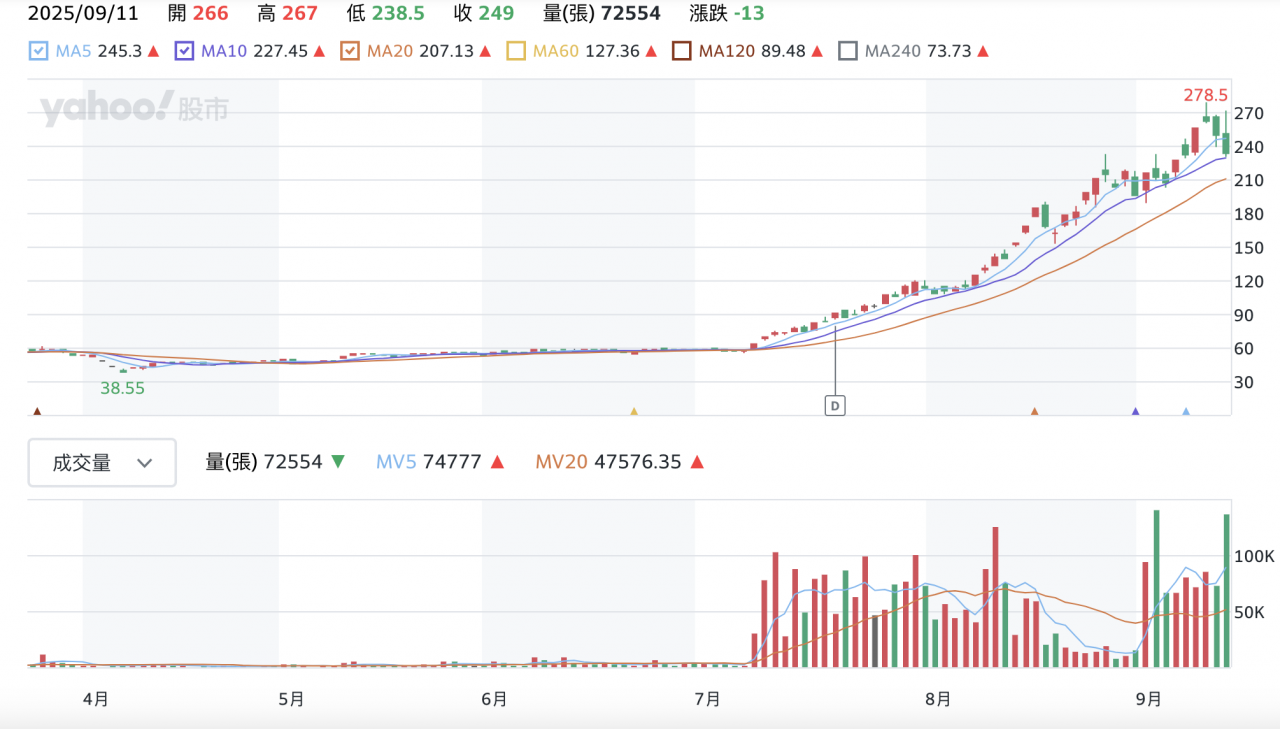Click the D dividend marker on chart

tap(834, 405)
